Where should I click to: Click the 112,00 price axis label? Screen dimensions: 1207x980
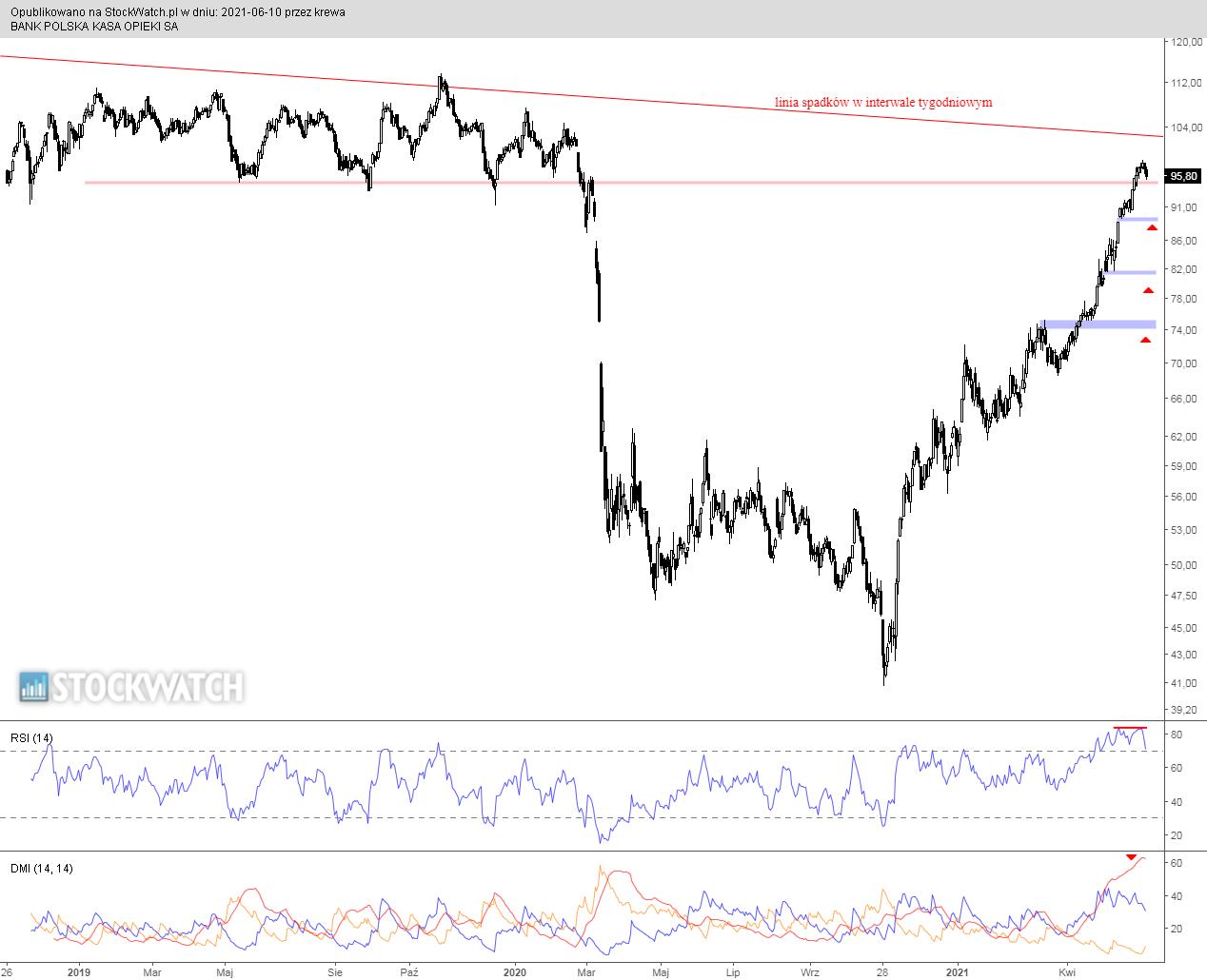point(1186,83)
